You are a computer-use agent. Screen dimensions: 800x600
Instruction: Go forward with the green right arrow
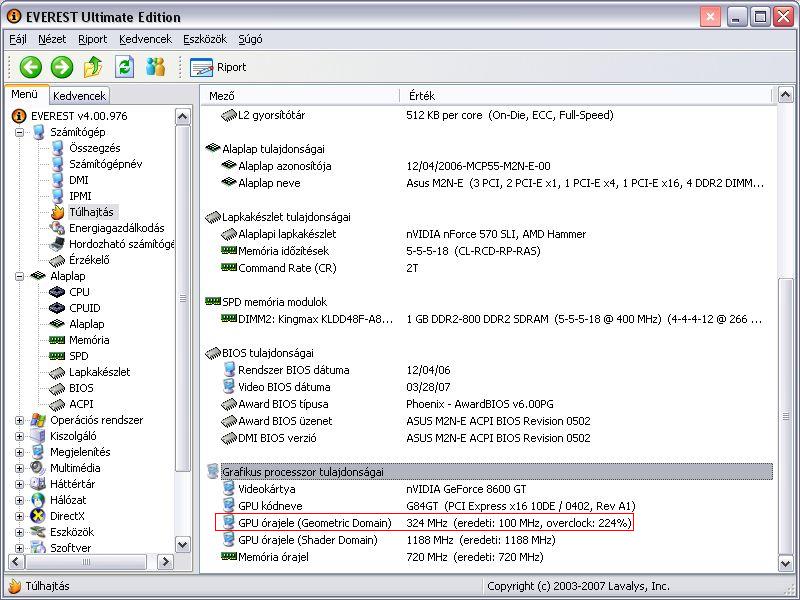pyautogui.click(x=62, y=67)
